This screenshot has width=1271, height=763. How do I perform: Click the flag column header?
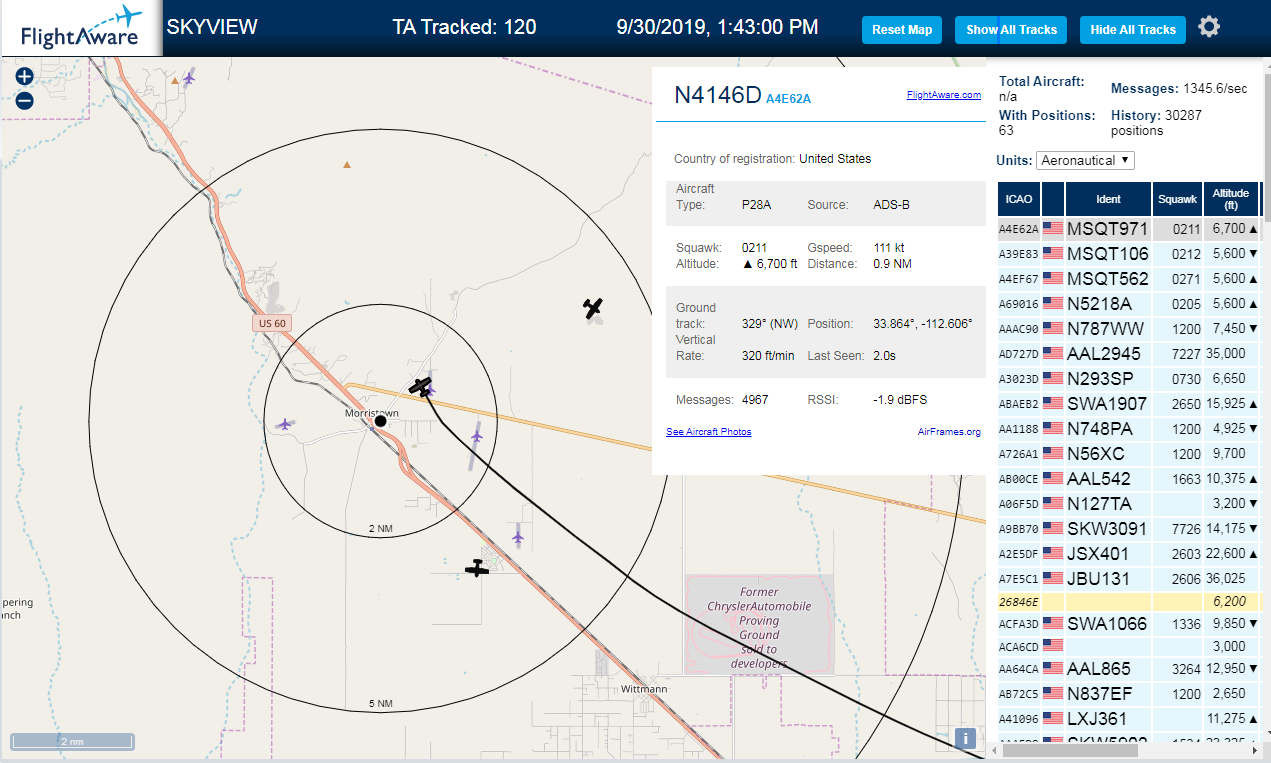[1052, 199]
